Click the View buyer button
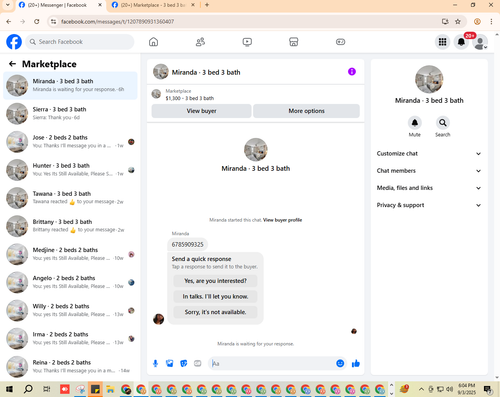Viewport: 500px width, 397px height. (x=201, y=111)
